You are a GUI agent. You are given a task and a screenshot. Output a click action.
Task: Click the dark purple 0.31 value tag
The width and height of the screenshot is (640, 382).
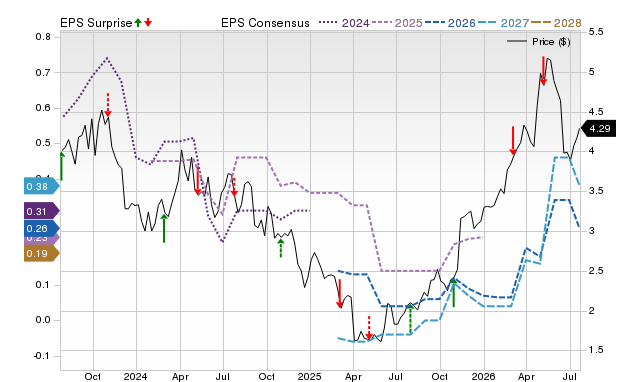click(42, 211)
